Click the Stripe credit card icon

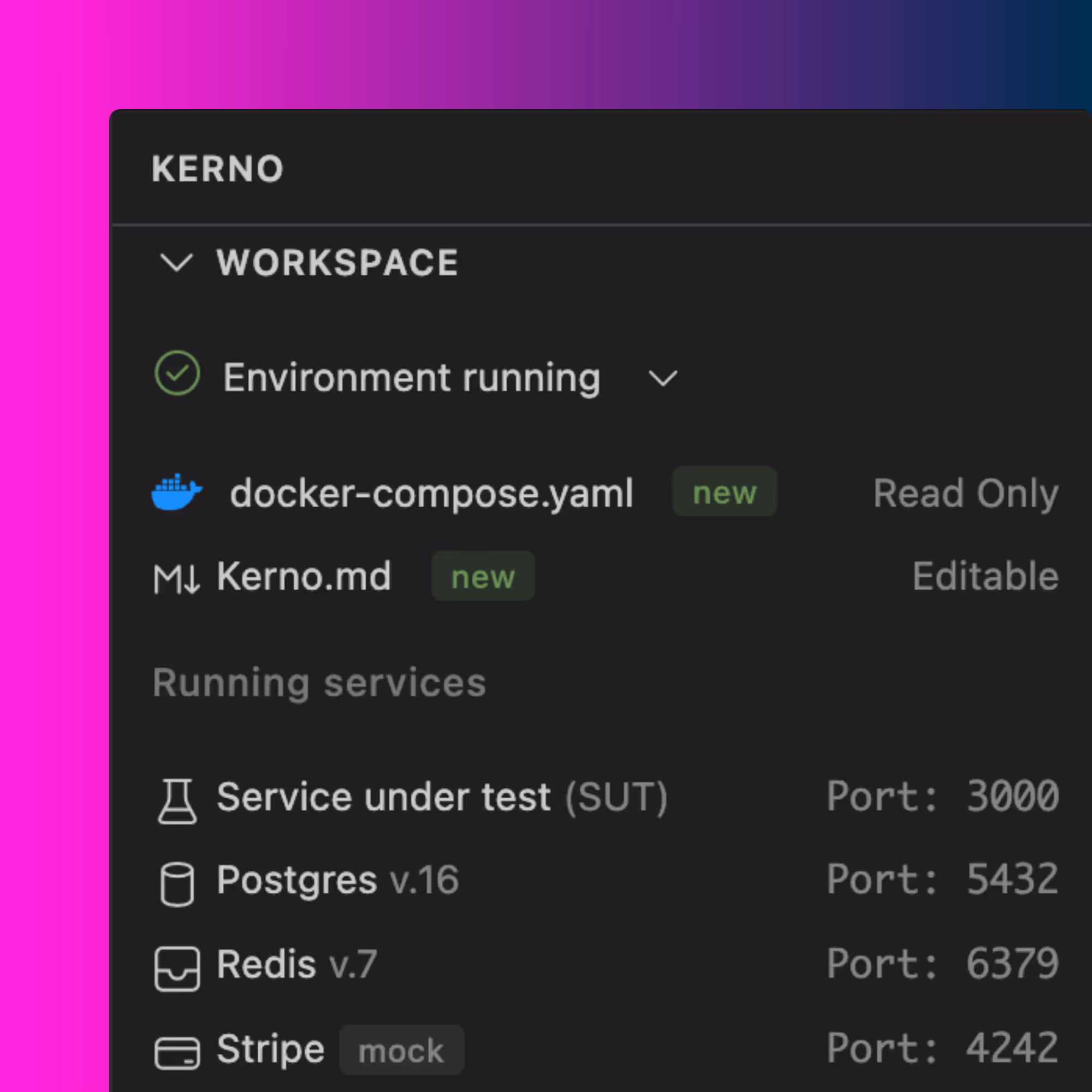[x=177, y=1053]
